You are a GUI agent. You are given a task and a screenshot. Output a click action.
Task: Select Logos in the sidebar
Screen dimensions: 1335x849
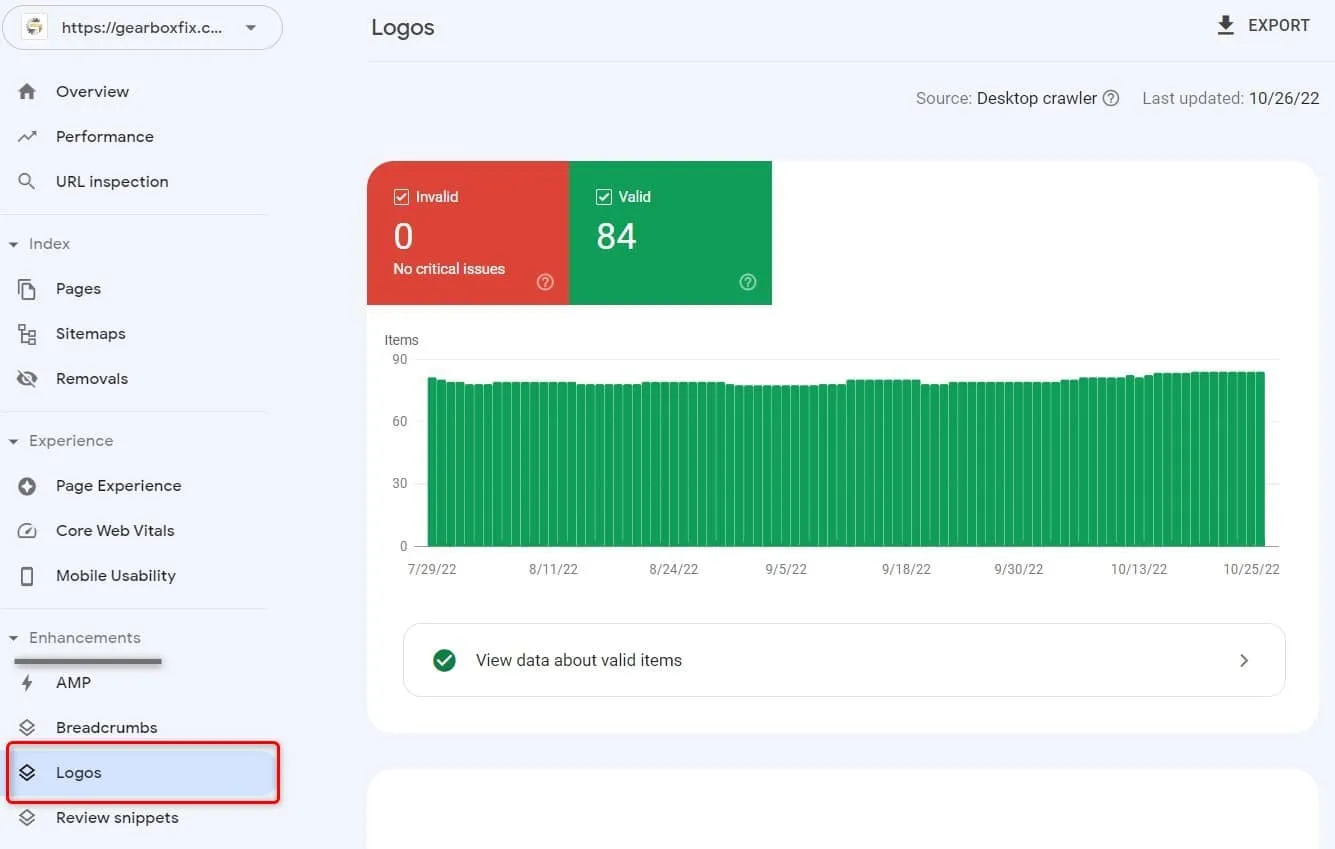coord(141,773)
